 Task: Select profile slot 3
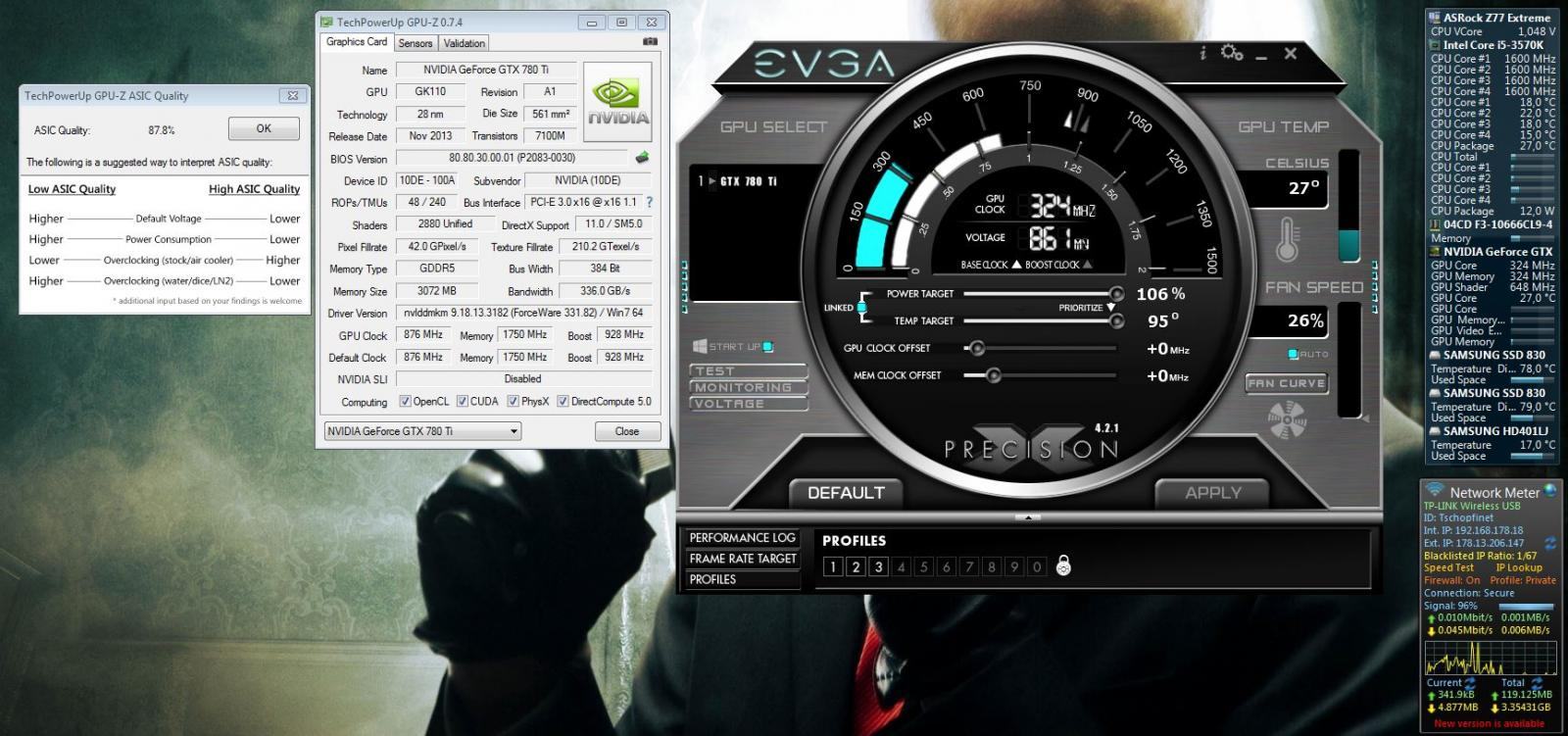pyautogui.click(x=878, y=566)
